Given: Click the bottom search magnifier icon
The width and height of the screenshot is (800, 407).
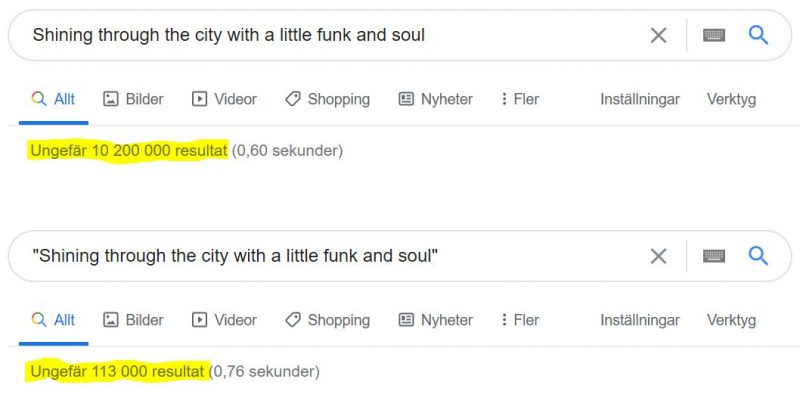Looking at the screenshot, I should pyautogui.click(x=758, y=256).
